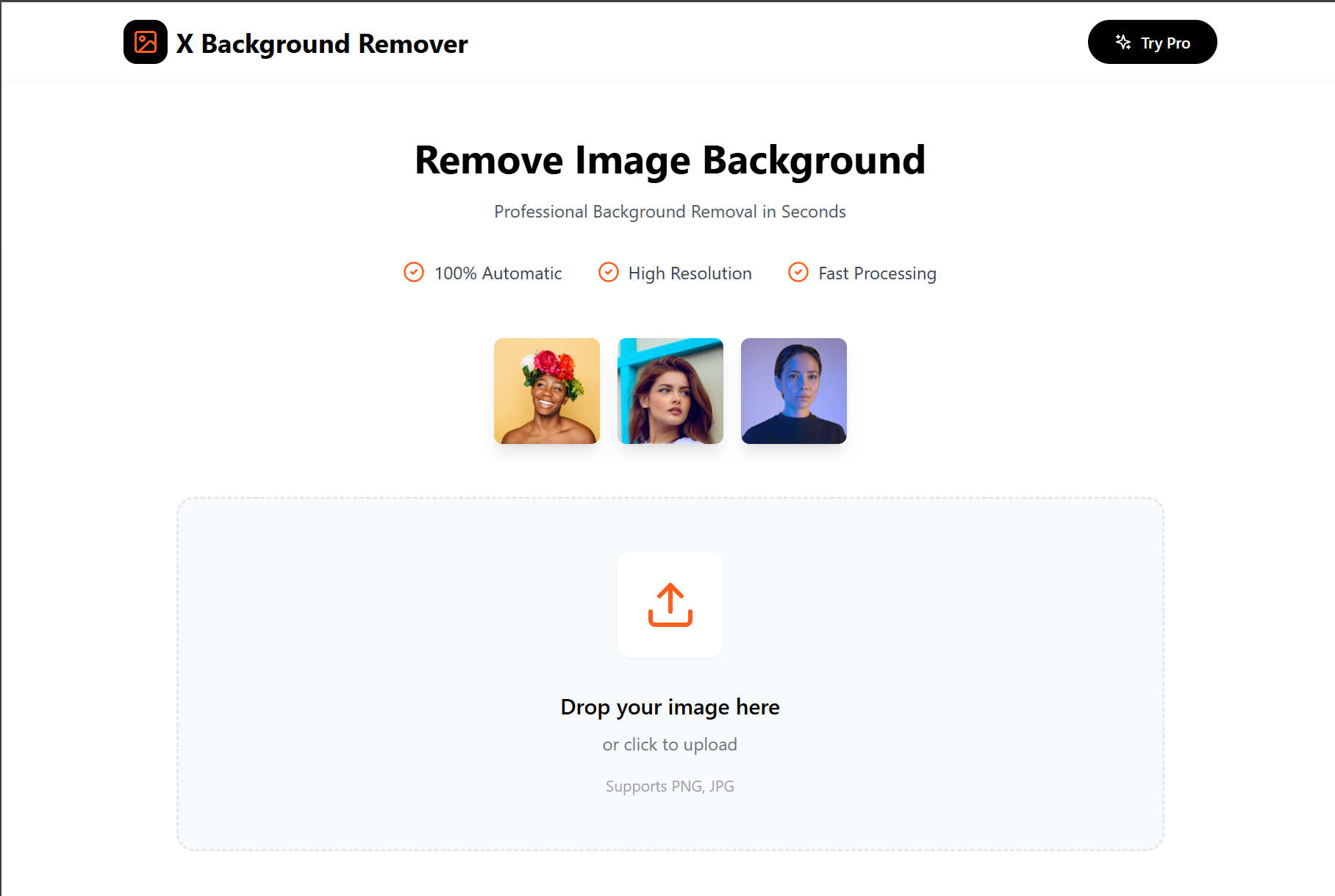This screenshot has width=1335, height=896.
Task: Select the red-haired woman sample photo
Action: (x=670, y=391)
